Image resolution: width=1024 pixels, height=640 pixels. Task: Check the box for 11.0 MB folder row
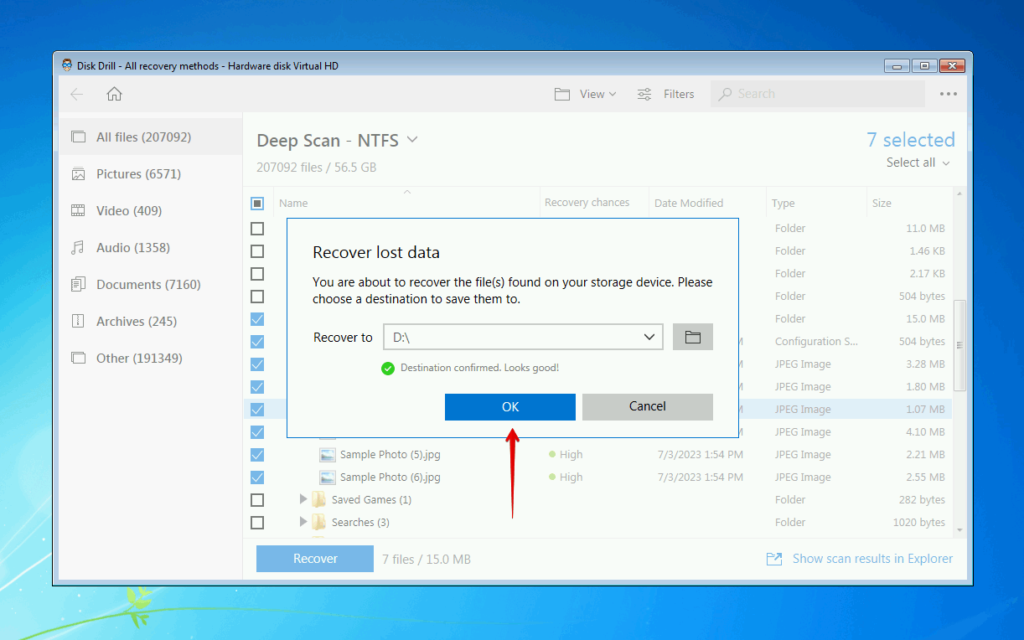(257, 229)
